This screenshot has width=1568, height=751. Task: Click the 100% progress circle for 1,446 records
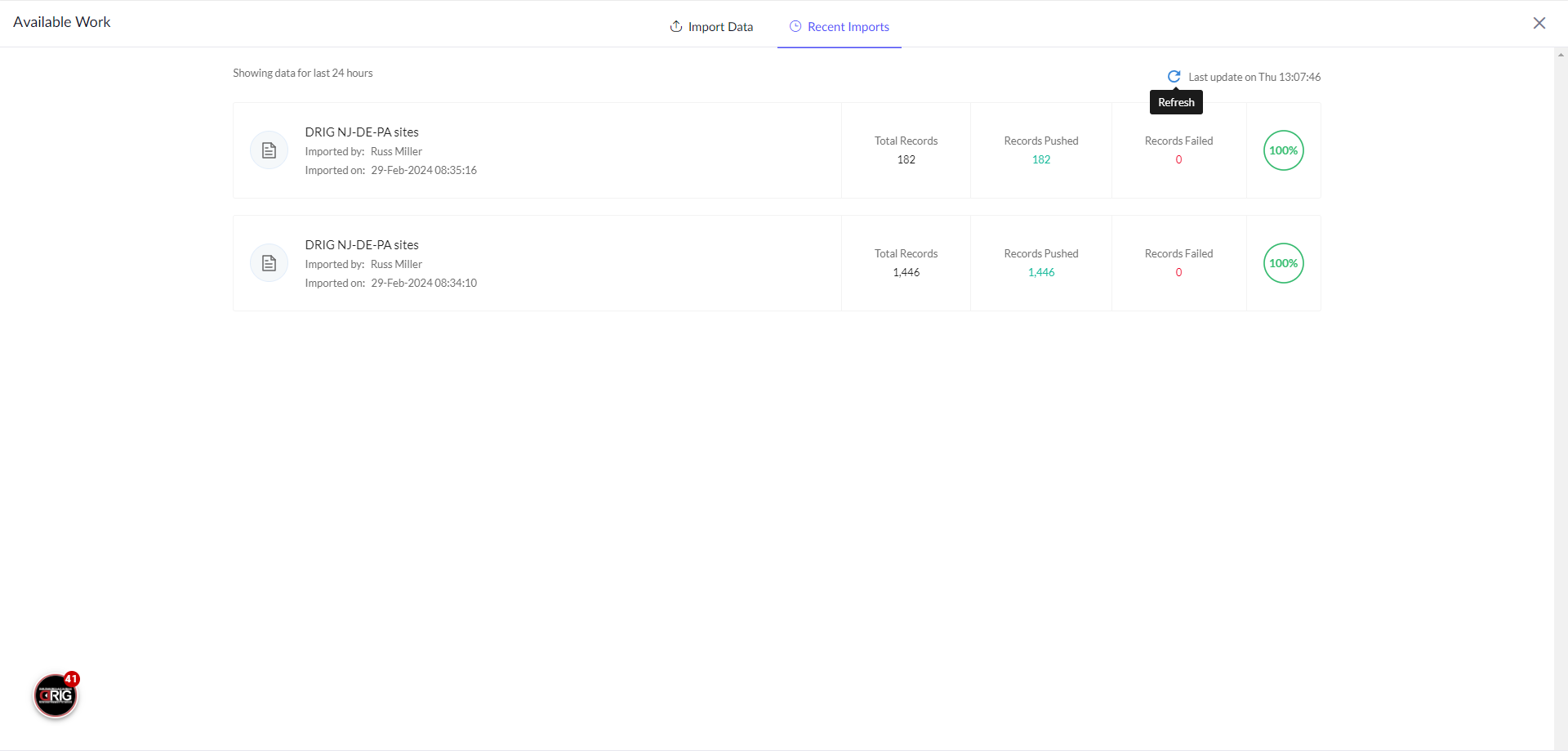pyautogui.click(x=1283, y=263)
